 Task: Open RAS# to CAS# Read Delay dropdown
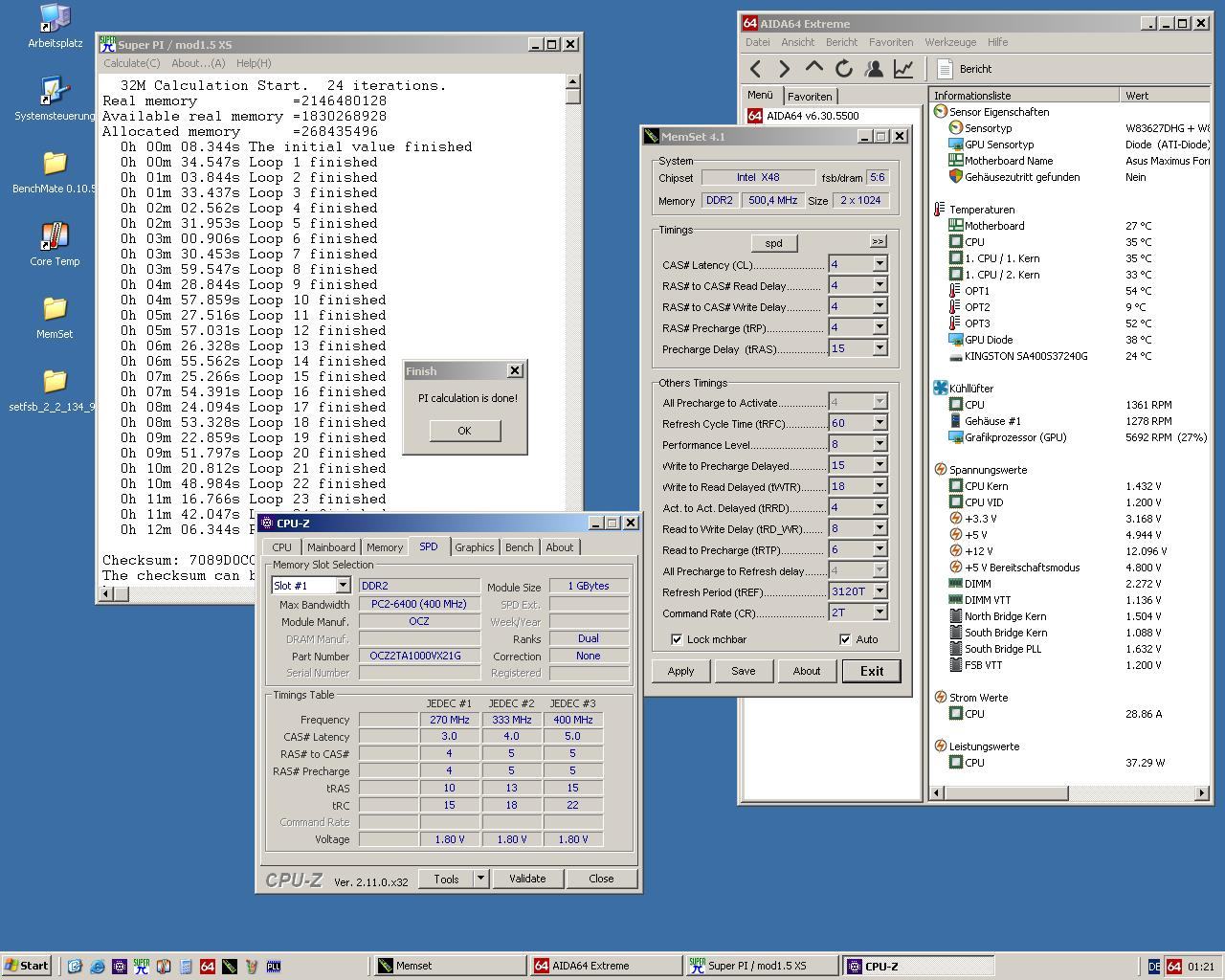pyautogui.click(x=879, y=285)
